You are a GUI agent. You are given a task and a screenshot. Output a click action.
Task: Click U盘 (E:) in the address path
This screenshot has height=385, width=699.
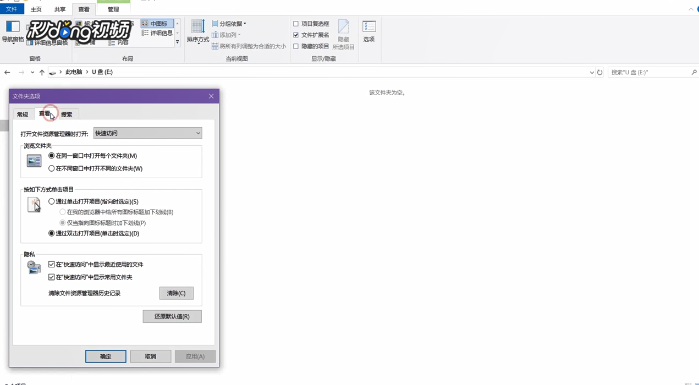tap(102, 72)
